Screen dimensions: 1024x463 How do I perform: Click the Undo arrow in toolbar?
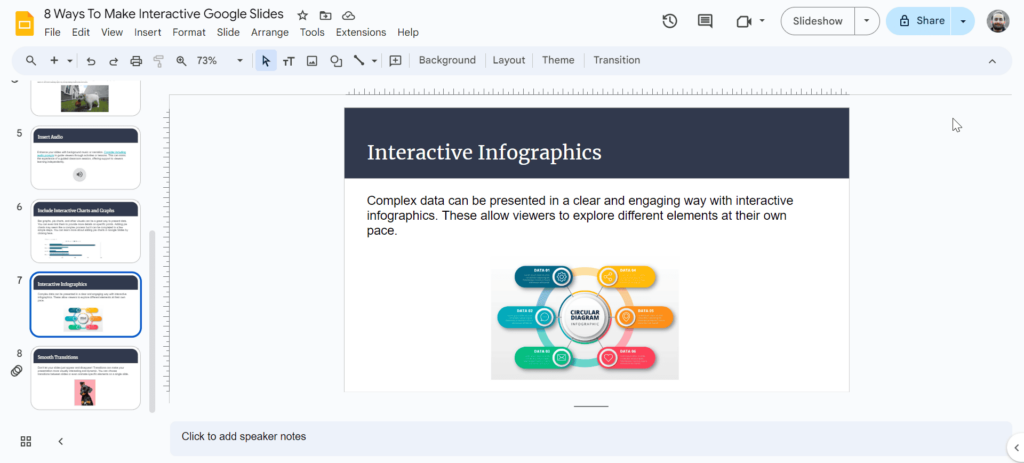point(91,61)
